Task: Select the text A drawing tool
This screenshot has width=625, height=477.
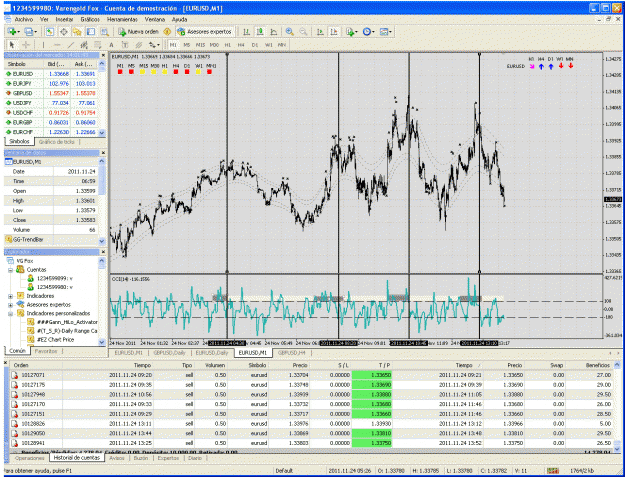Action: click(111, 45)
